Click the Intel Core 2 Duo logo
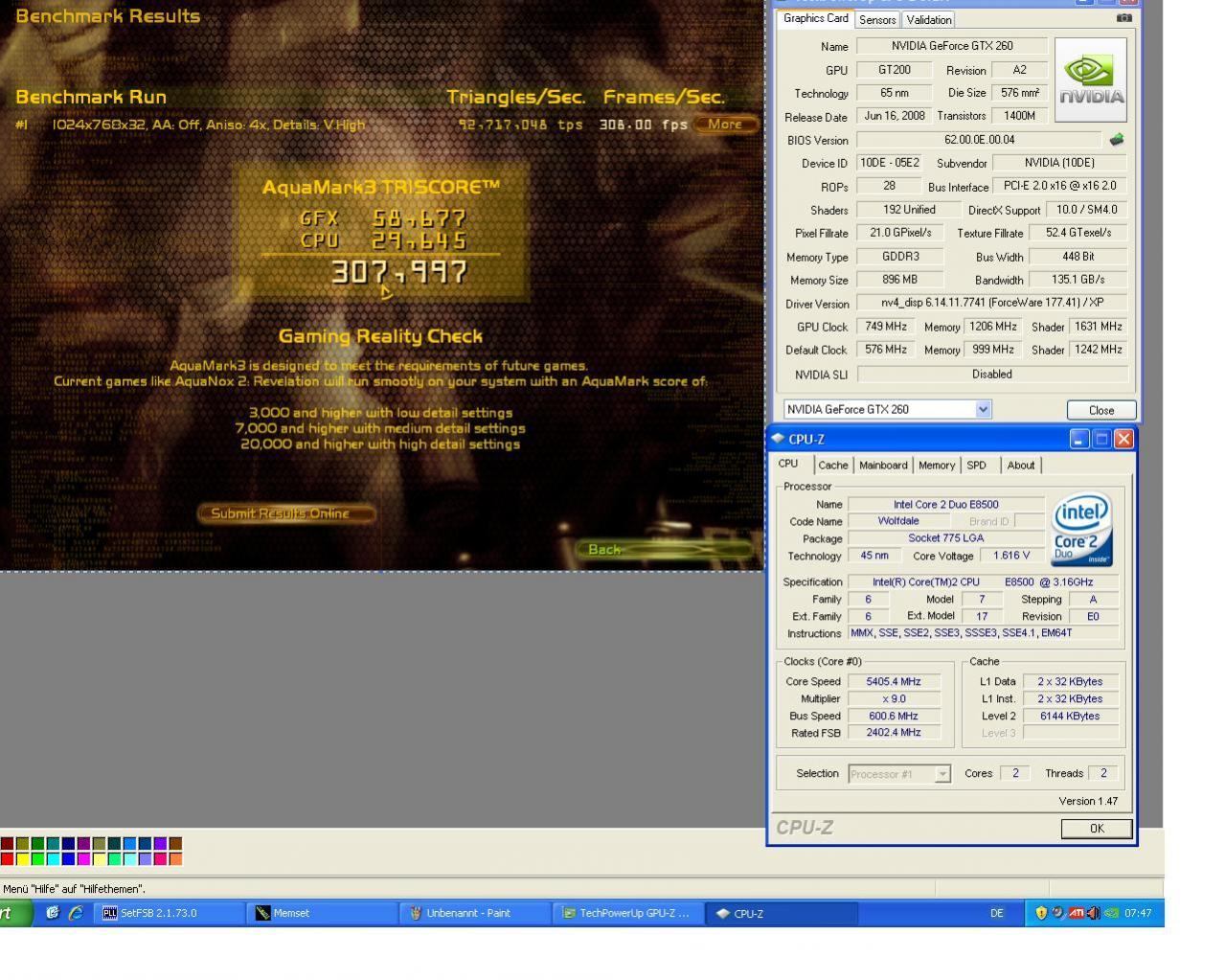 1081,529
